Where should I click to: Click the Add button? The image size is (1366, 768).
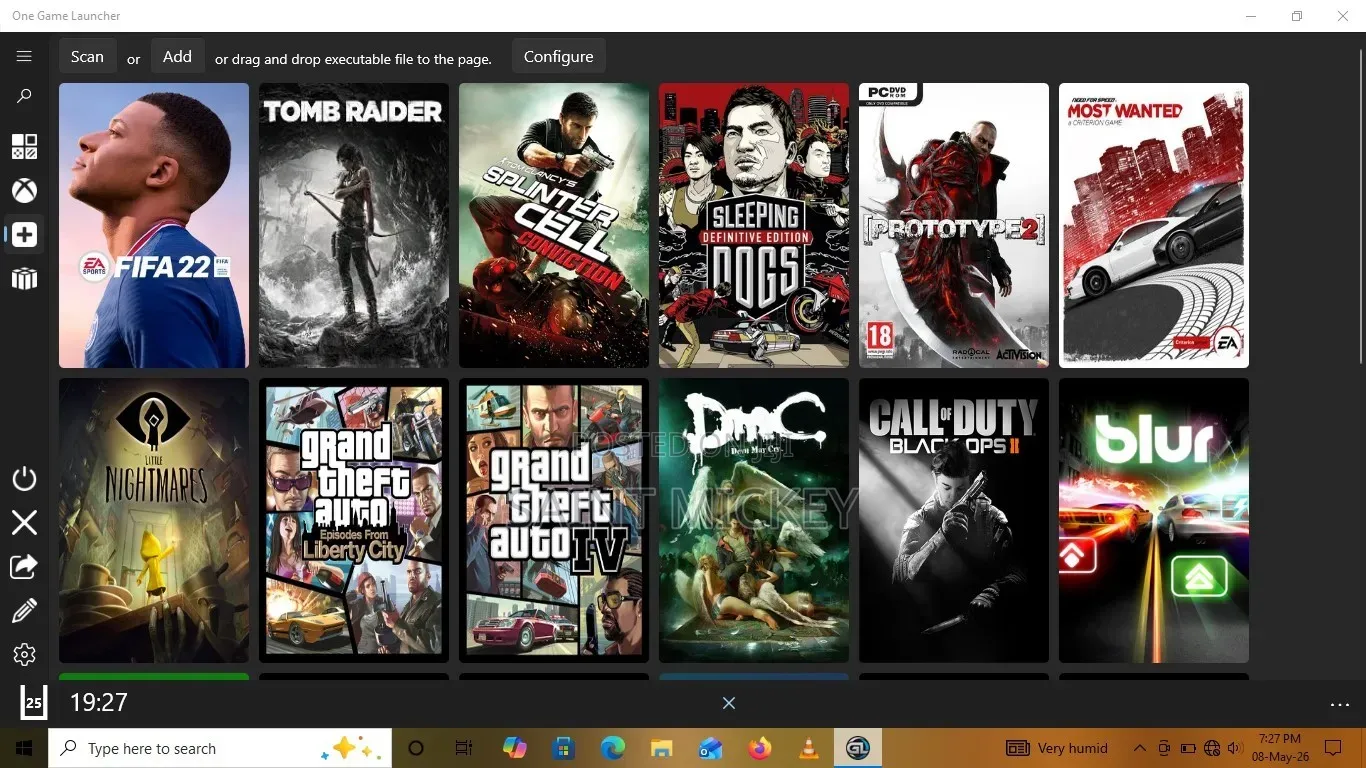coord(177,57)
